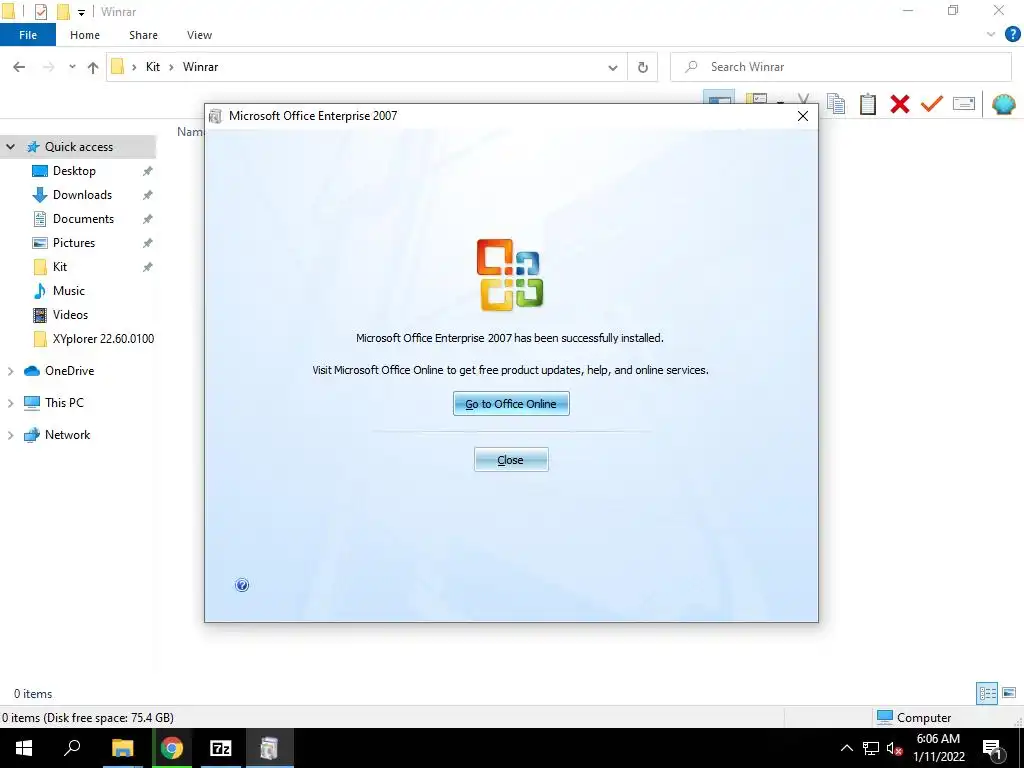Click the Computer status bar entry
The height and width of the screenshot is (768, 1024).
(x=914, y=717)
